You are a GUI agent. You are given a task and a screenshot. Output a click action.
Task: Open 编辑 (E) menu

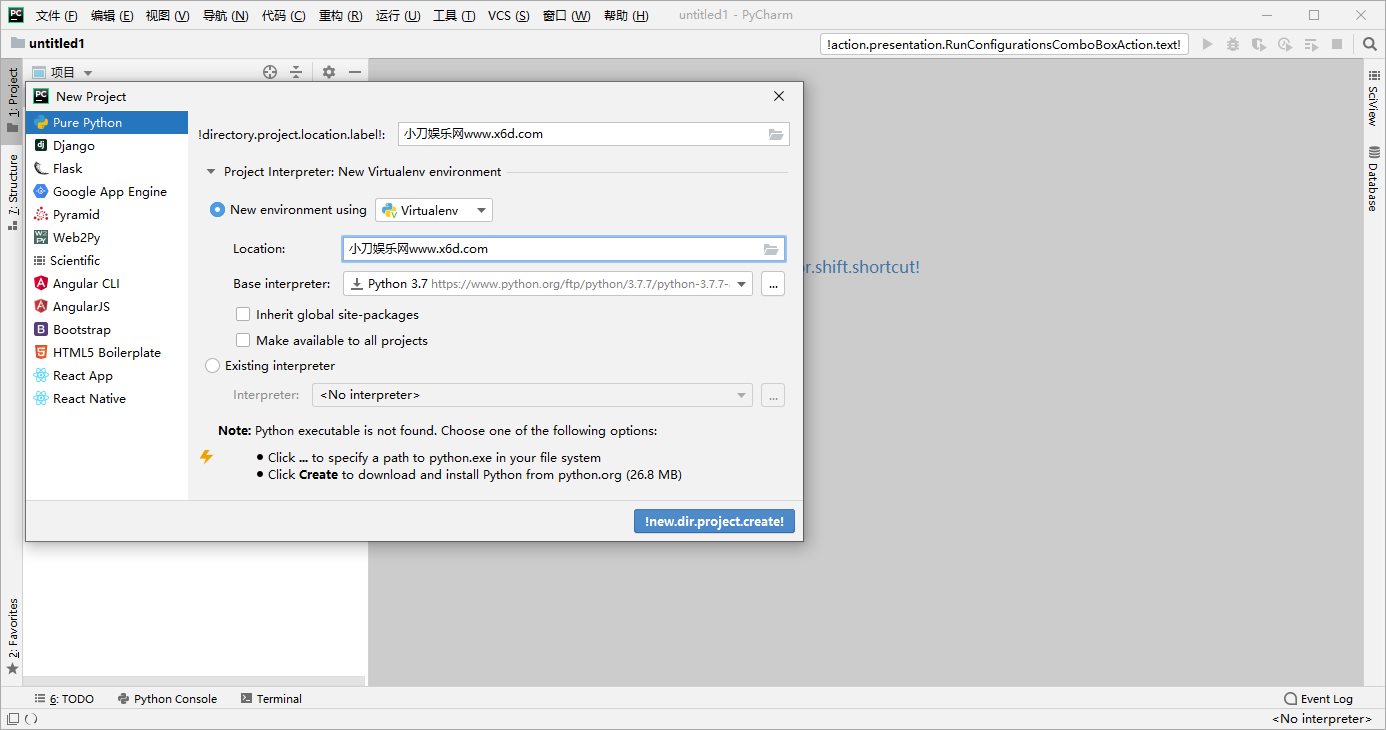(112, 16)
